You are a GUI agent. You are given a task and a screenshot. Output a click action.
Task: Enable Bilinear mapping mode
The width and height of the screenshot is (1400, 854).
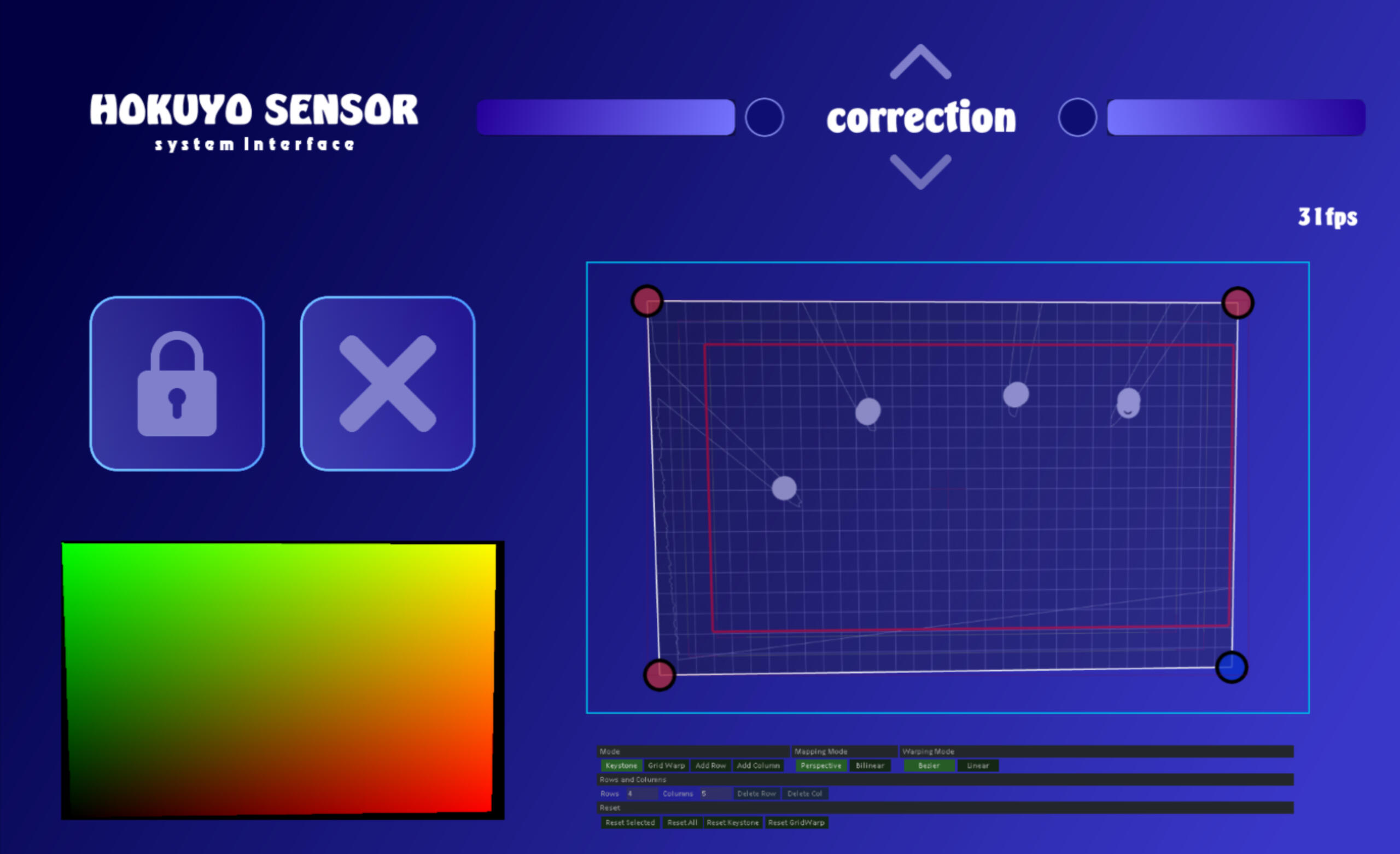(x=870, y=765)
